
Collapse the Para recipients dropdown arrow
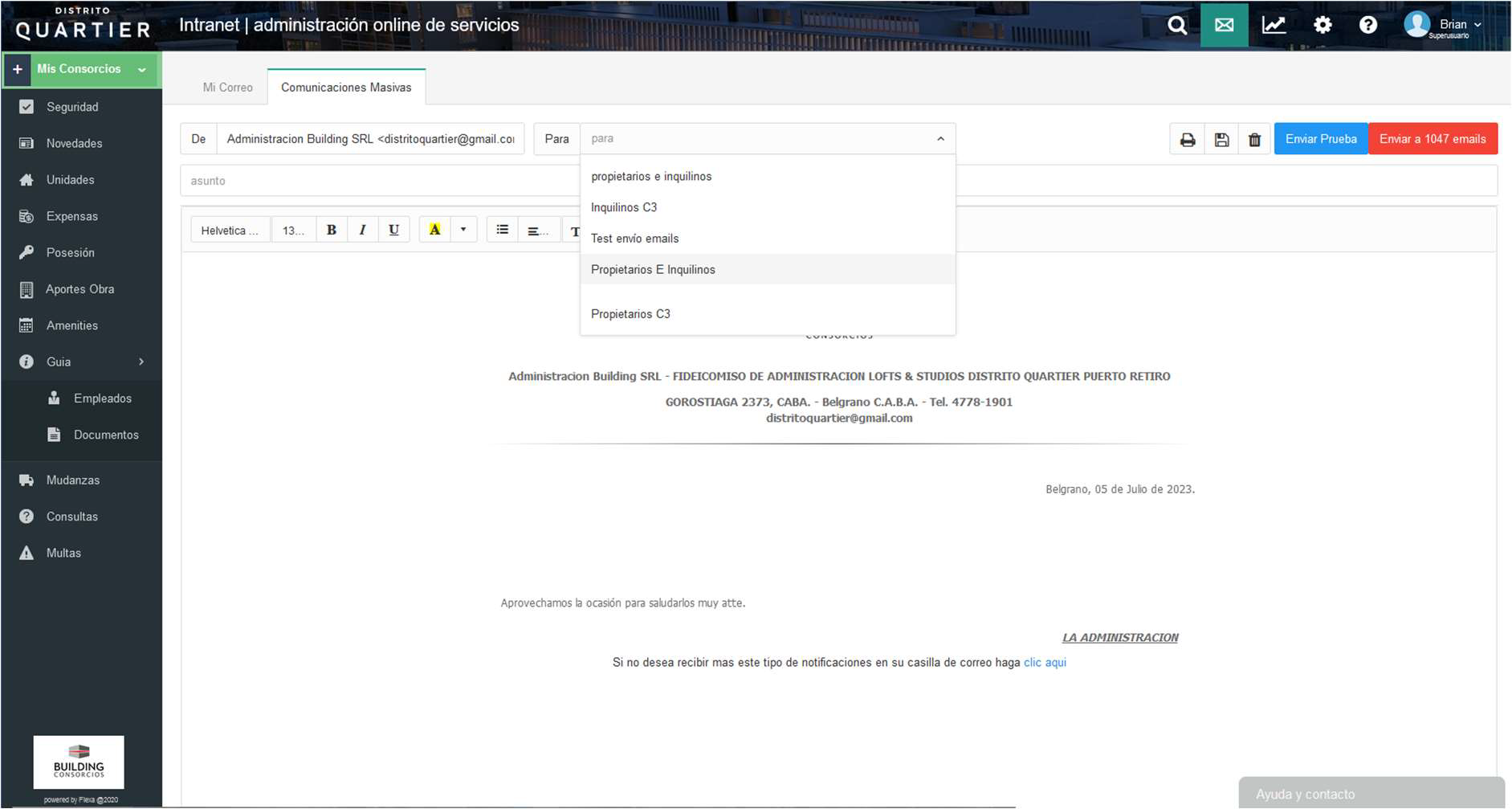click(x=940, y=139)
